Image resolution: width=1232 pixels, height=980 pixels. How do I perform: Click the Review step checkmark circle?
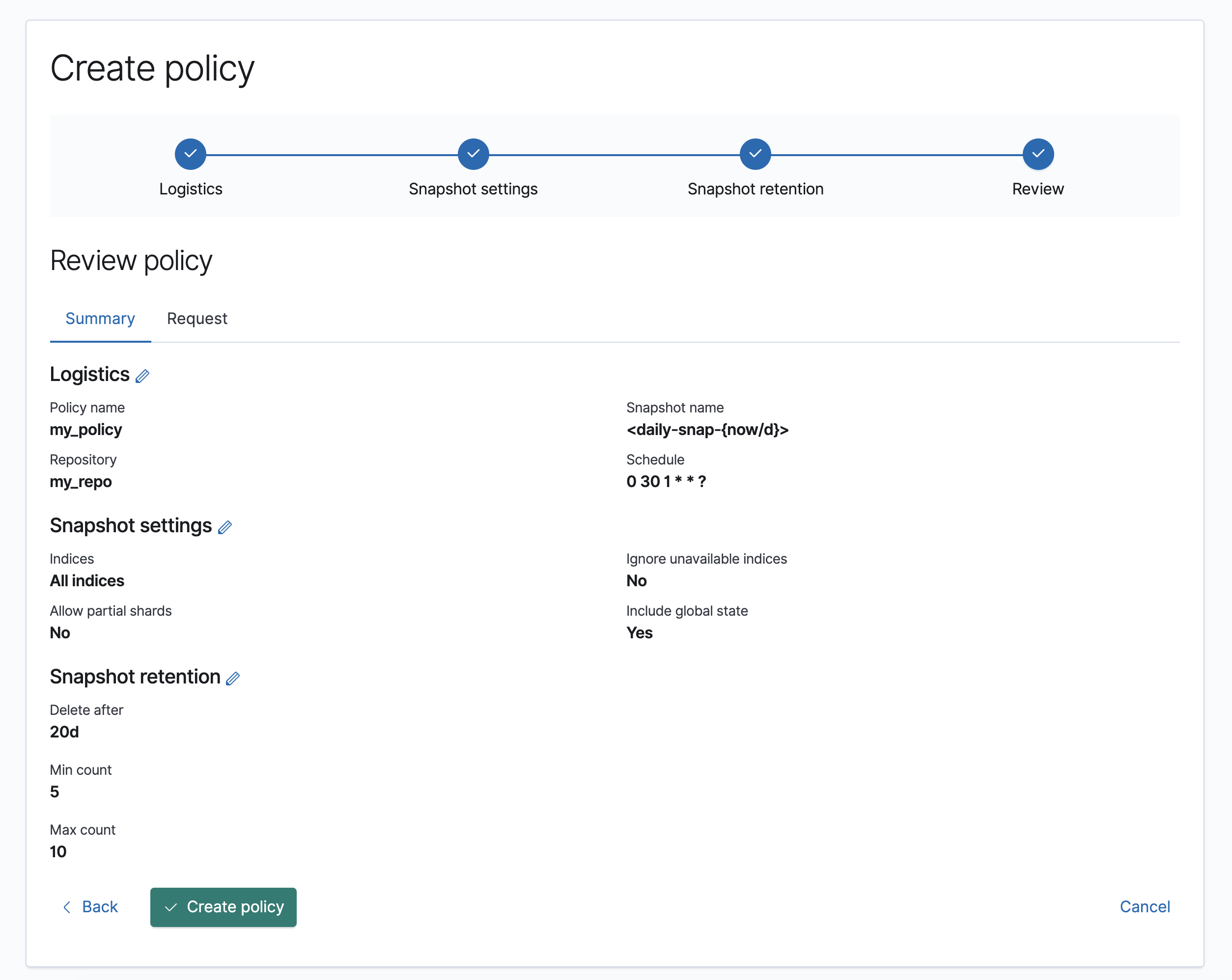[1037, 154]
